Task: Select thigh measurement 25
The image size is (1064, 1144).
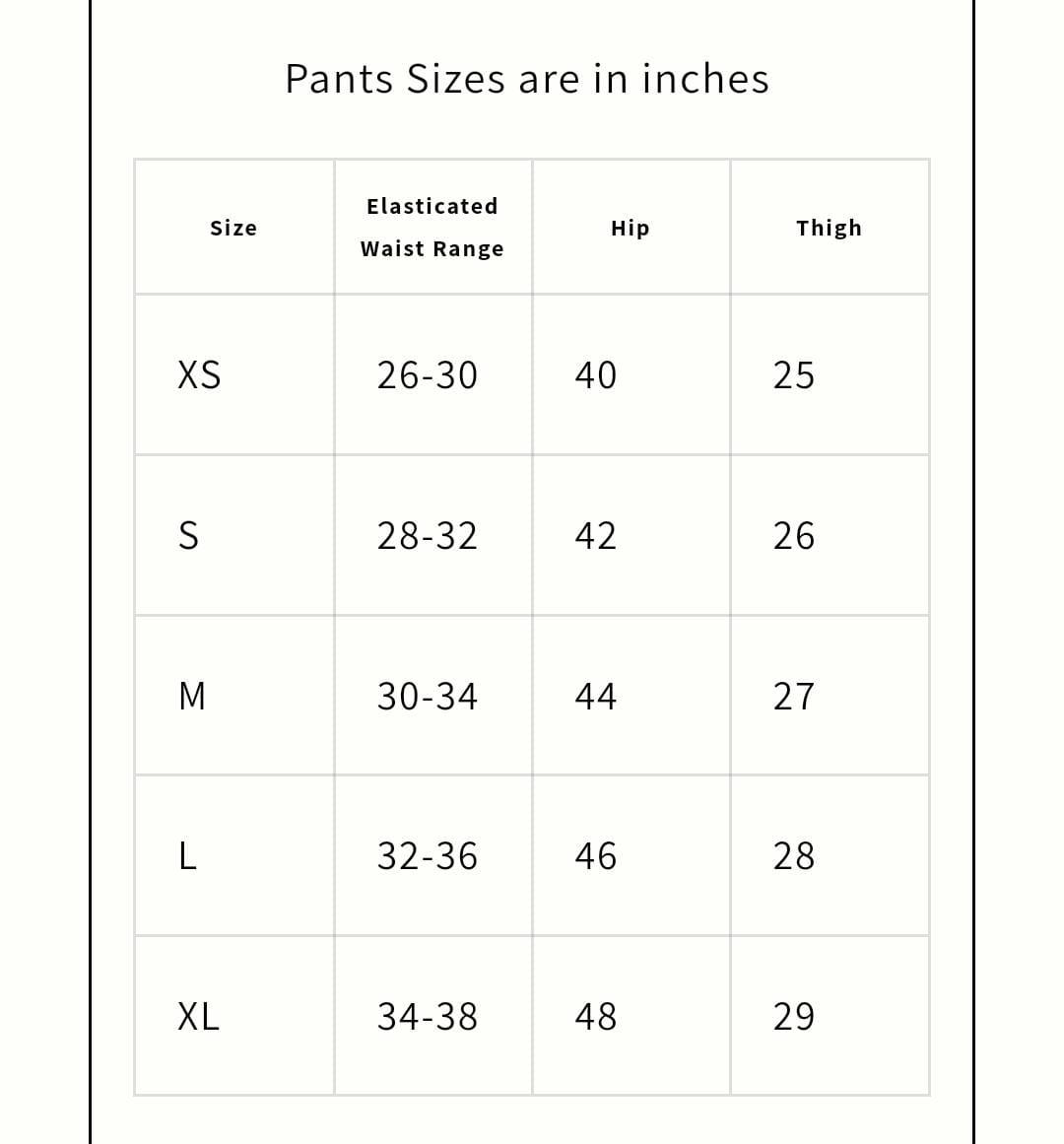Action: tap(794, 375)
